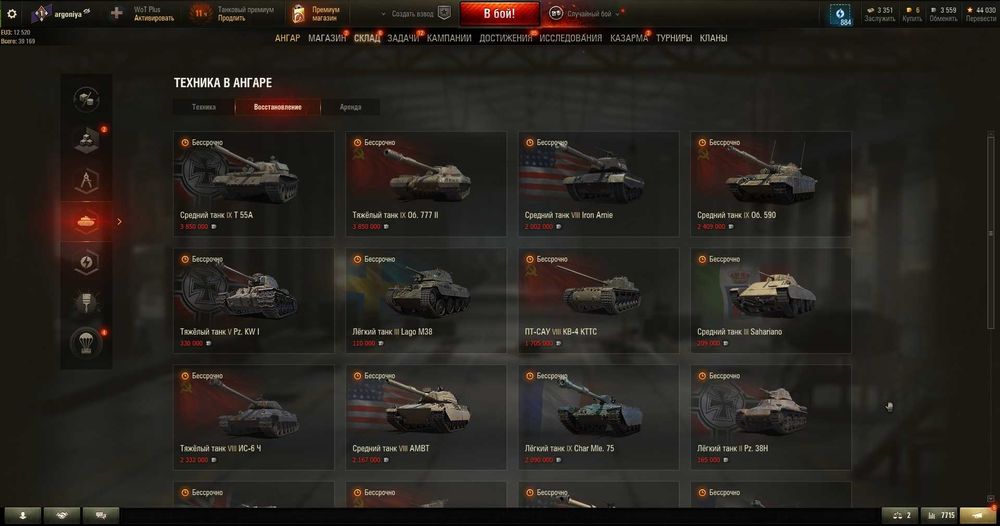Click the В бой! battle button
Screen dimensions: 1000x526
[x=499, y=13]
